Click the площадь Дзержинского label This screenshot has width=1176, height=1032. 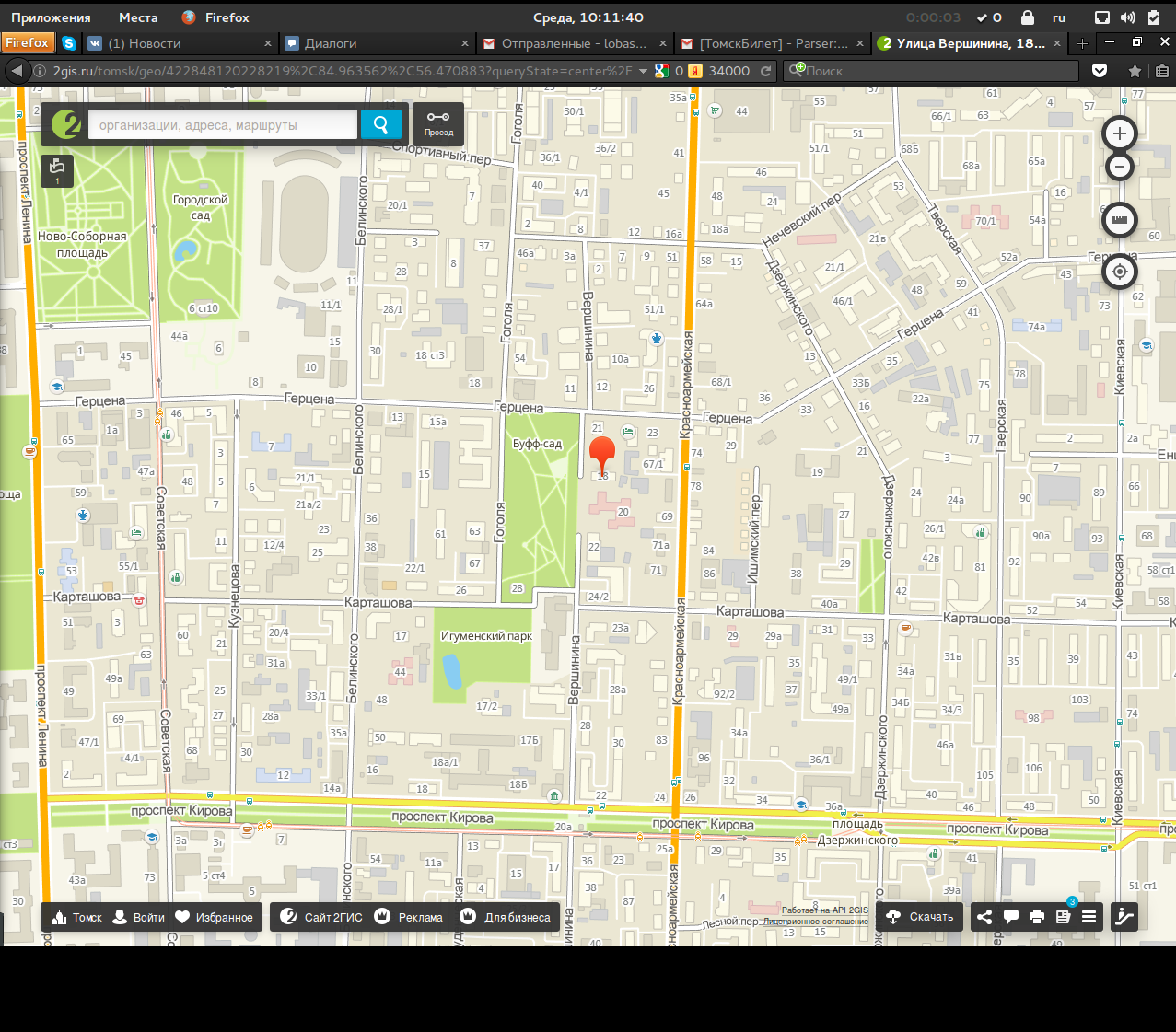pos(857,832)
